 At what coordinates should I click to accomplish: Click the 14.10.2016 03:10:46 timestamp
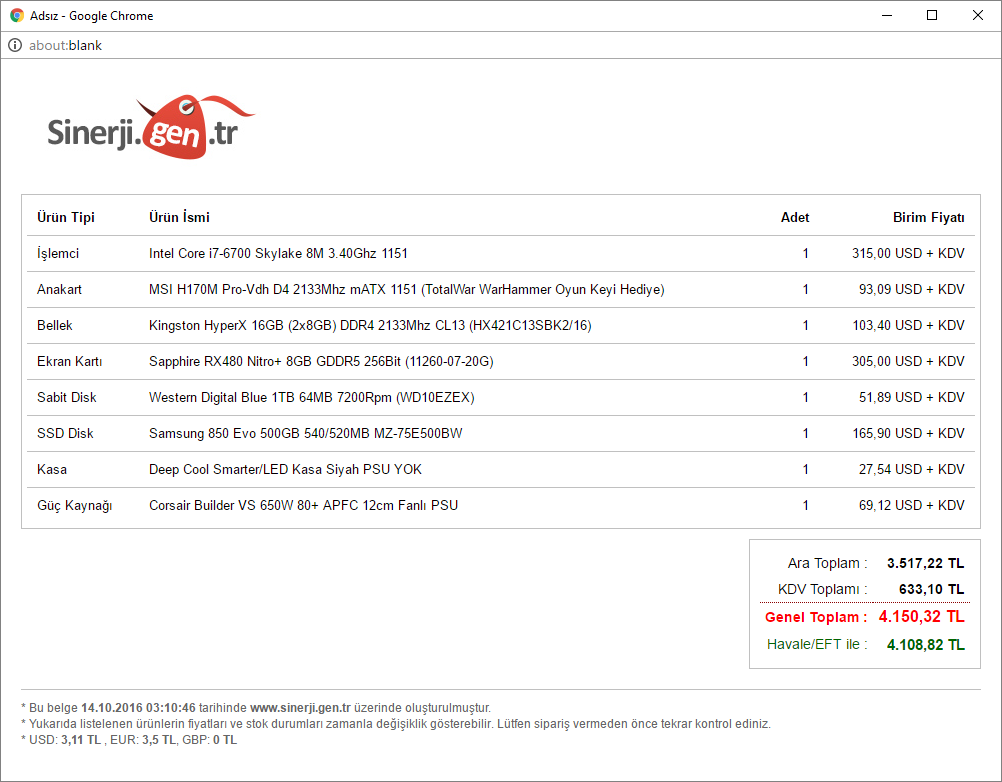tap(138, 708)
